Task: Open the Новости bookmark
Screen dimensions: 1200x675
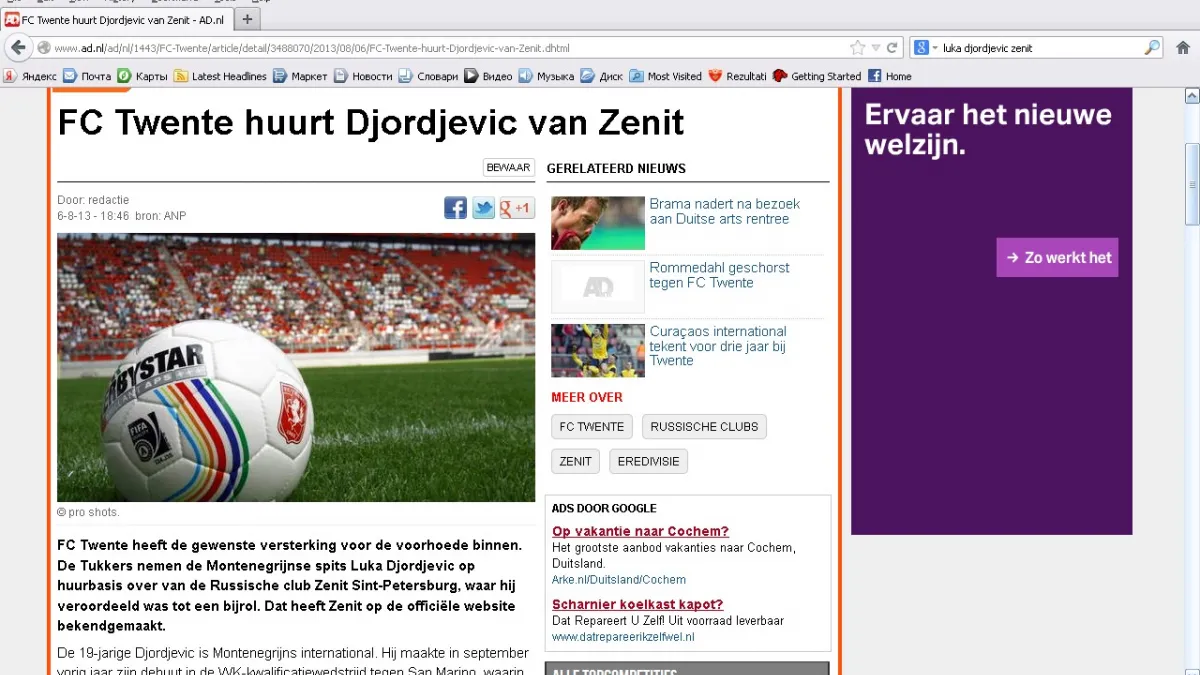Action: (363, 76)
